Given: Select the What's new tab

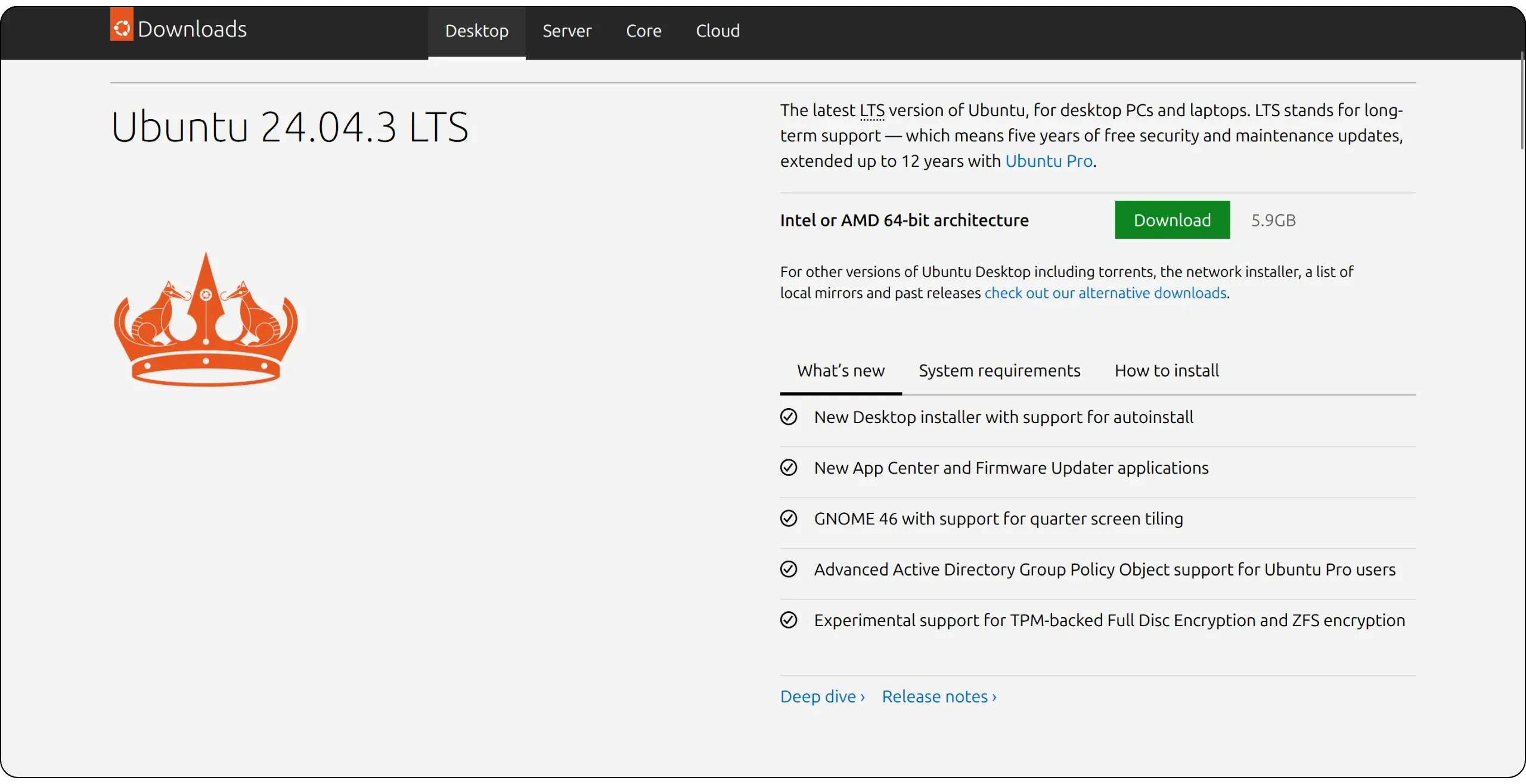Looking at the screenshot, I should point(840,371).
